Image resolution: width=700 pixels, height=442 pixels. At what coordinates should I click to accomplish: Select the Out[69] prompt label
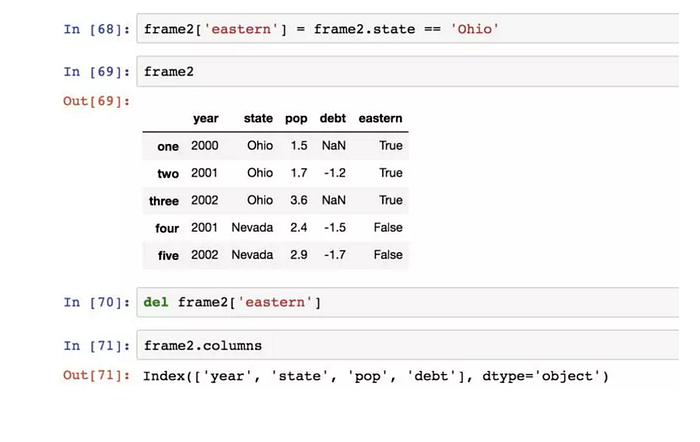point(96,101)
